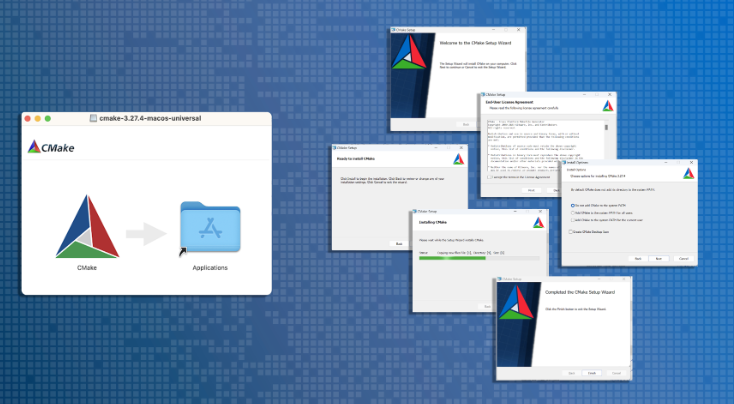The width and height of the screenshot is (734, 404).
Task: Click title bar icon of License Agreement window
Action: (x=484, y=95)
